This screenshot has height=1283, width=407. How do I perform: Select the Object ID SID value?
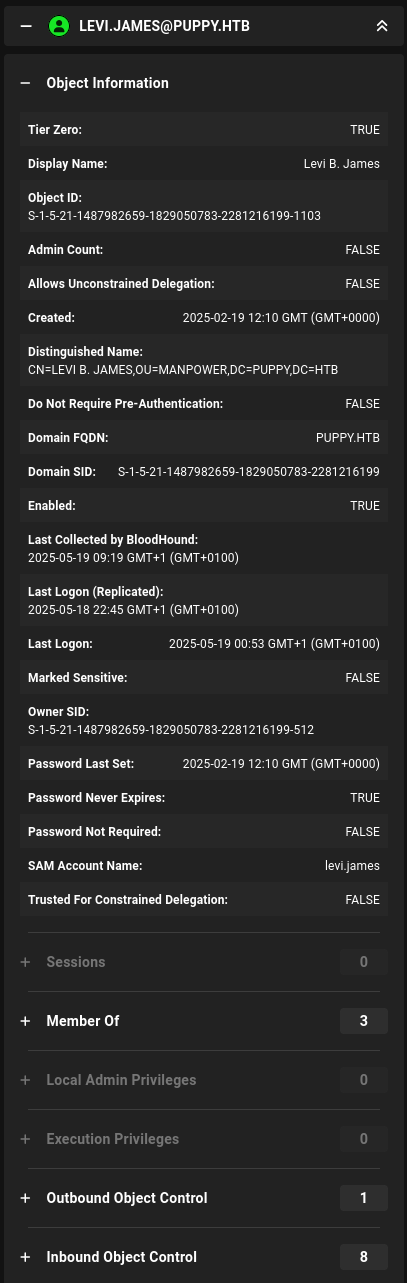(x=174, y=216)
